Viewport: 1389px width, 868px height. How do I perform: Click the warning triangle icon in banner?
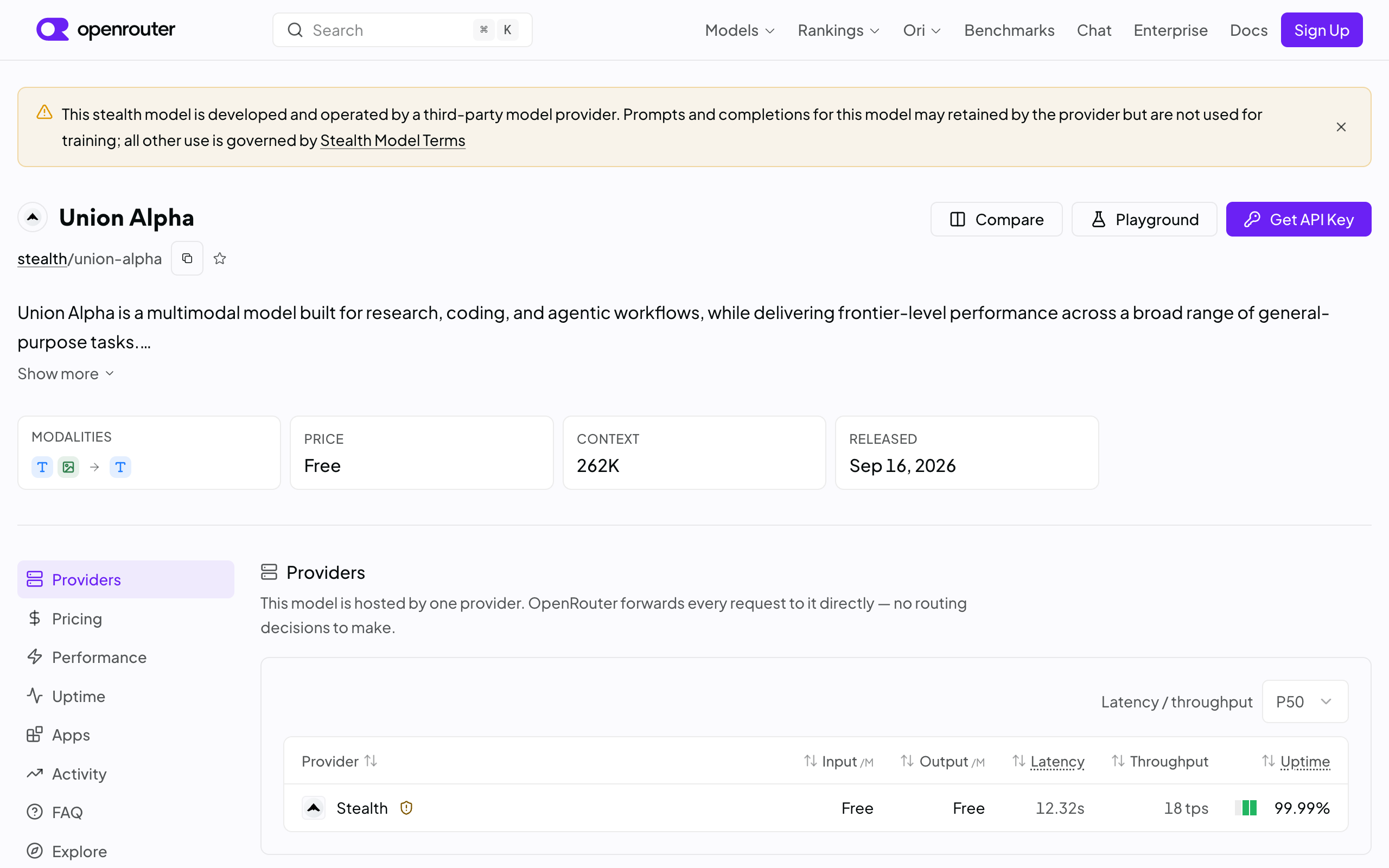[x=44, y=112]
